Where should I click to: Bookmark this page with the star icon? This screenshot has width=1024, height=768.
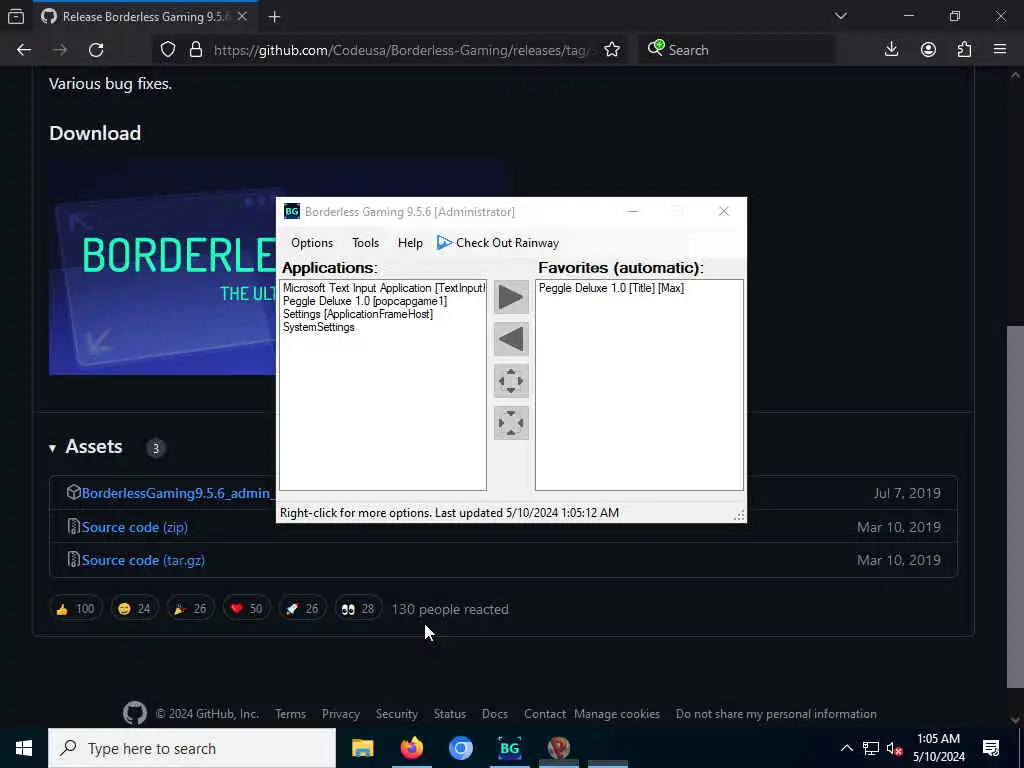click(x=612, y=50)
